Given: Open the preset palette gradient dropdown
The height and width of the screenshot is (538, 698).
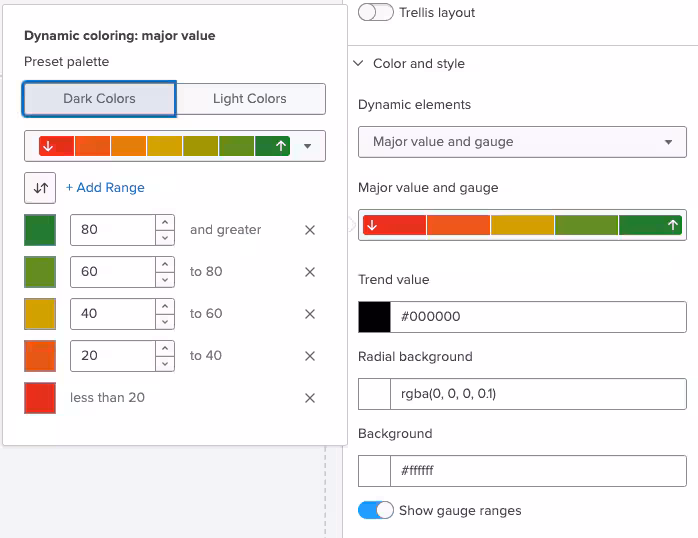Looking at the screenshot, I should tap(307, 146).
